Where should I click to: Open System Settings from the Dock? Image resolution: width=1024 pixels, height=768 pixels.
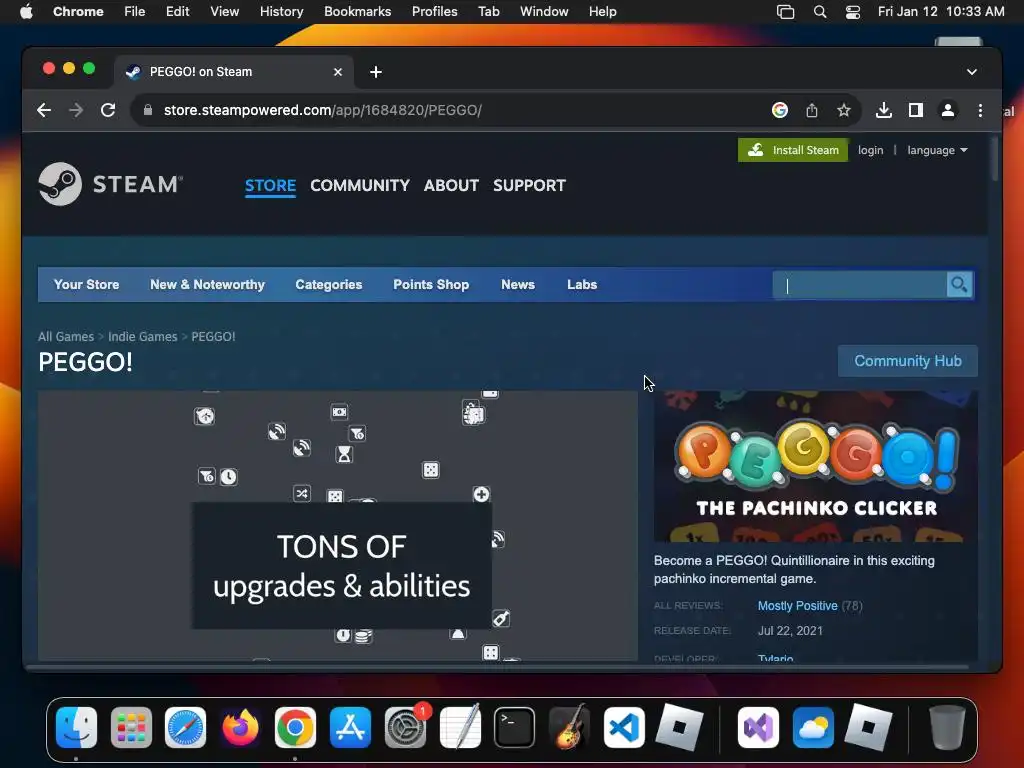(406, 728)
